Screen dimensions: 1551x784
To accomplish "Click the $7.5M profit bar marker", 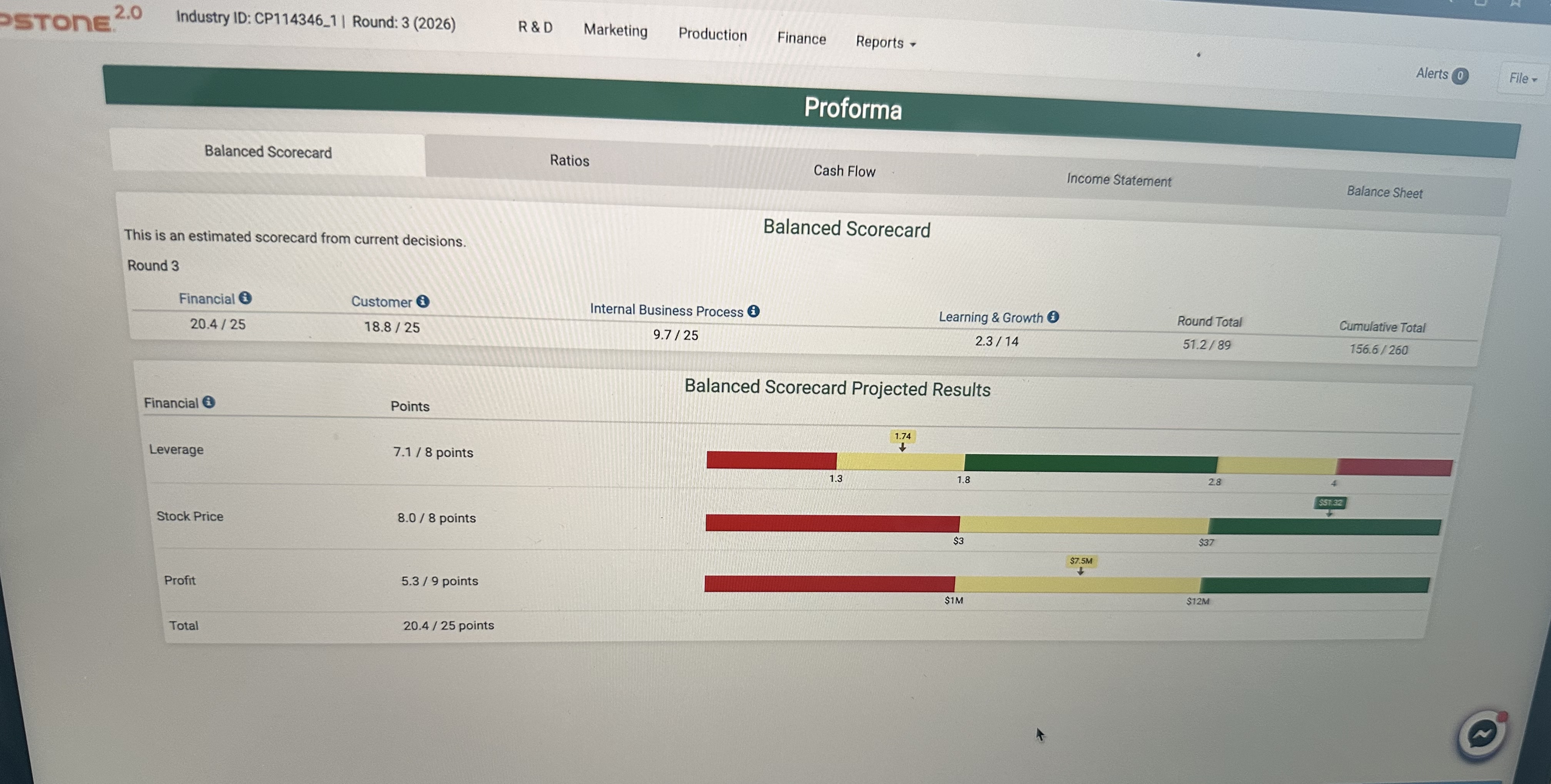I will [x=1081, y=561].
